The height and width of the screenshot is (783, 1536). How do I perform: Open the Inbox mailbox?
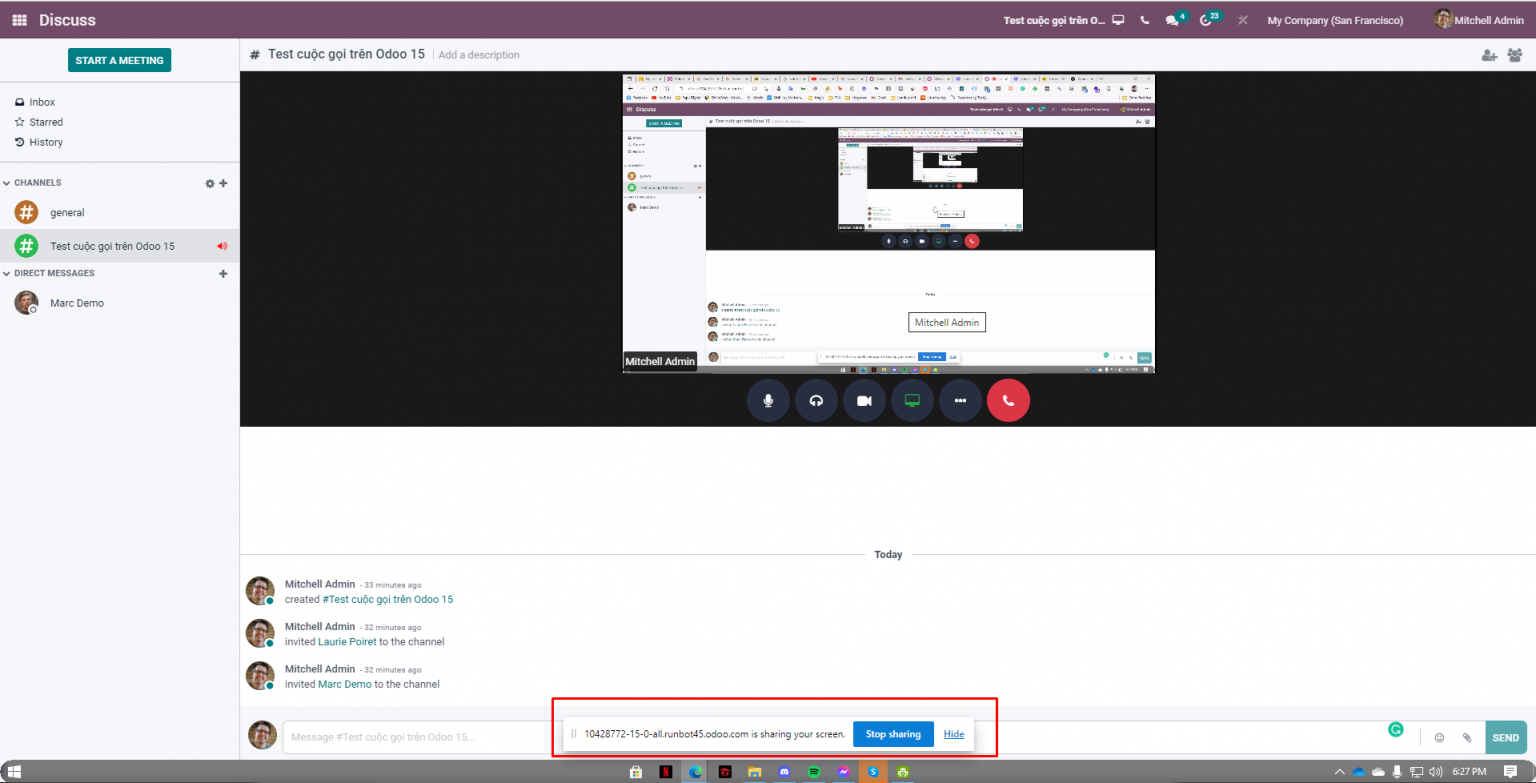tap(42, 102)
